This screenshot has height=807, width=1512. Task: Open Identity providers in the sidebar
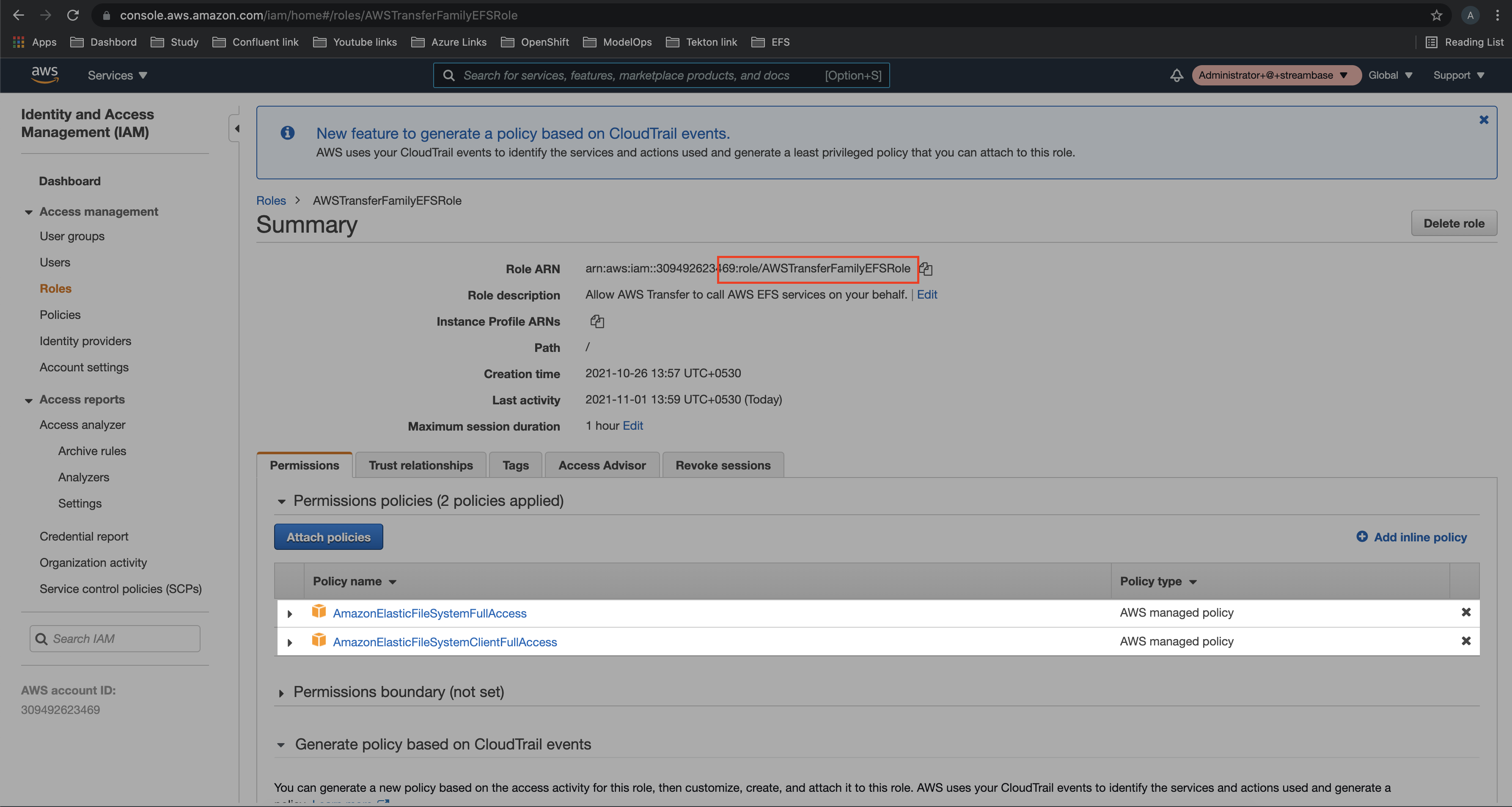pyautogui.click(x=86, y=341)
